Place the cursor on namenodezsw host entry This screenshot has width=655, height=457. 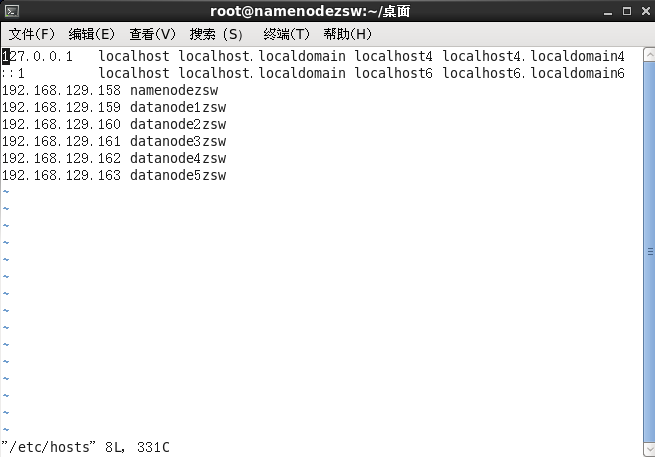[x=174, y=90]
